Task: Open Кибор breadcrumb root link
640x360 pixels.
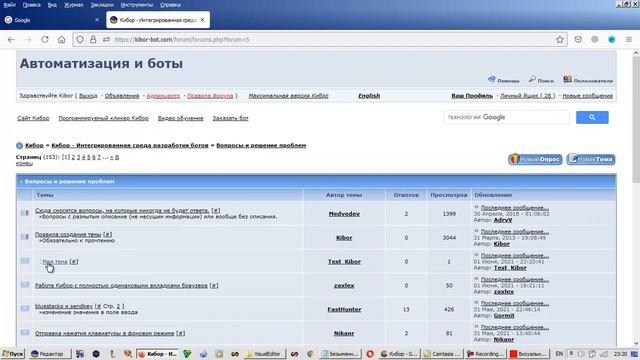Action: pos(34,145)
